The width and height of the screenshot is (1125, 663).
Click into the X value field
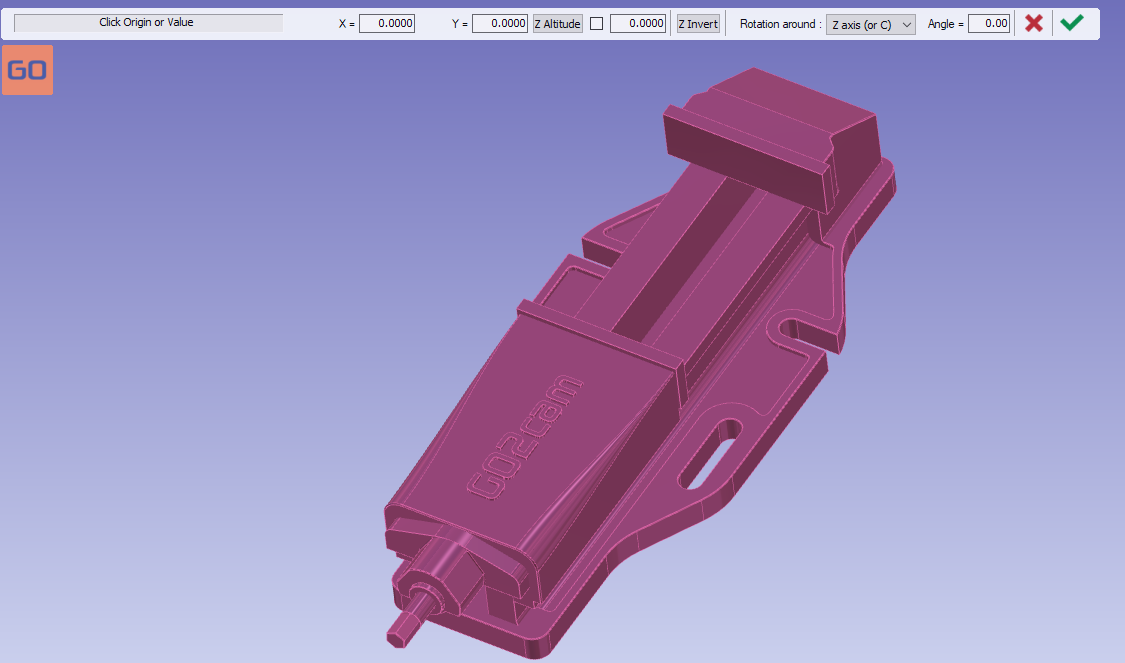pyautogui.click(x=387, y=24)
